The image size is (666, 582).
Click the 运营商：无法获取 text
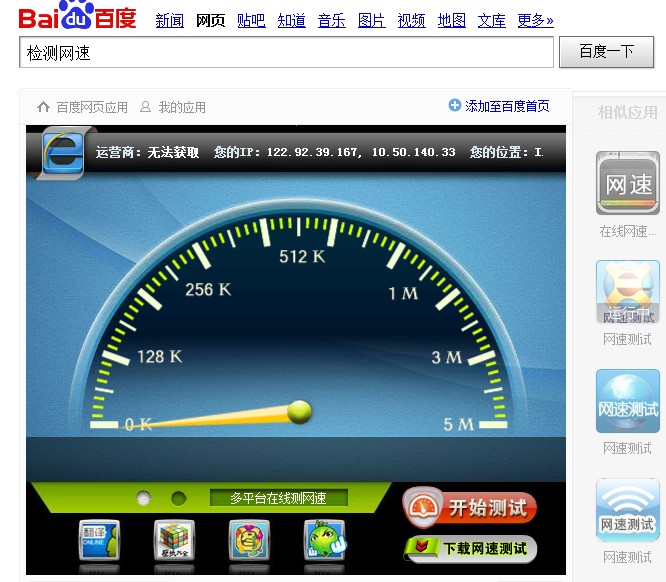tap(147, 152)
